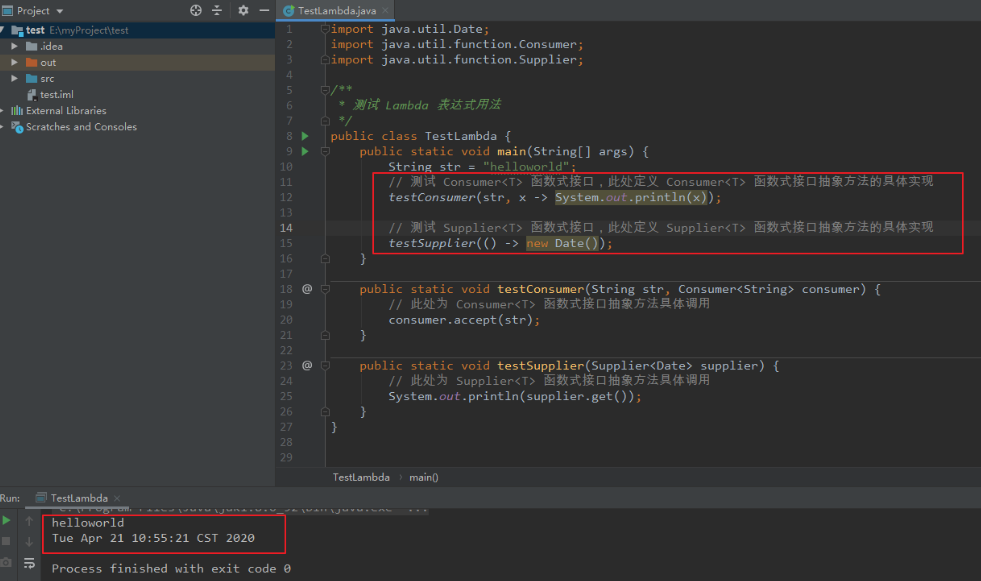Run main method from line 9 gutter

click(305, 151)
